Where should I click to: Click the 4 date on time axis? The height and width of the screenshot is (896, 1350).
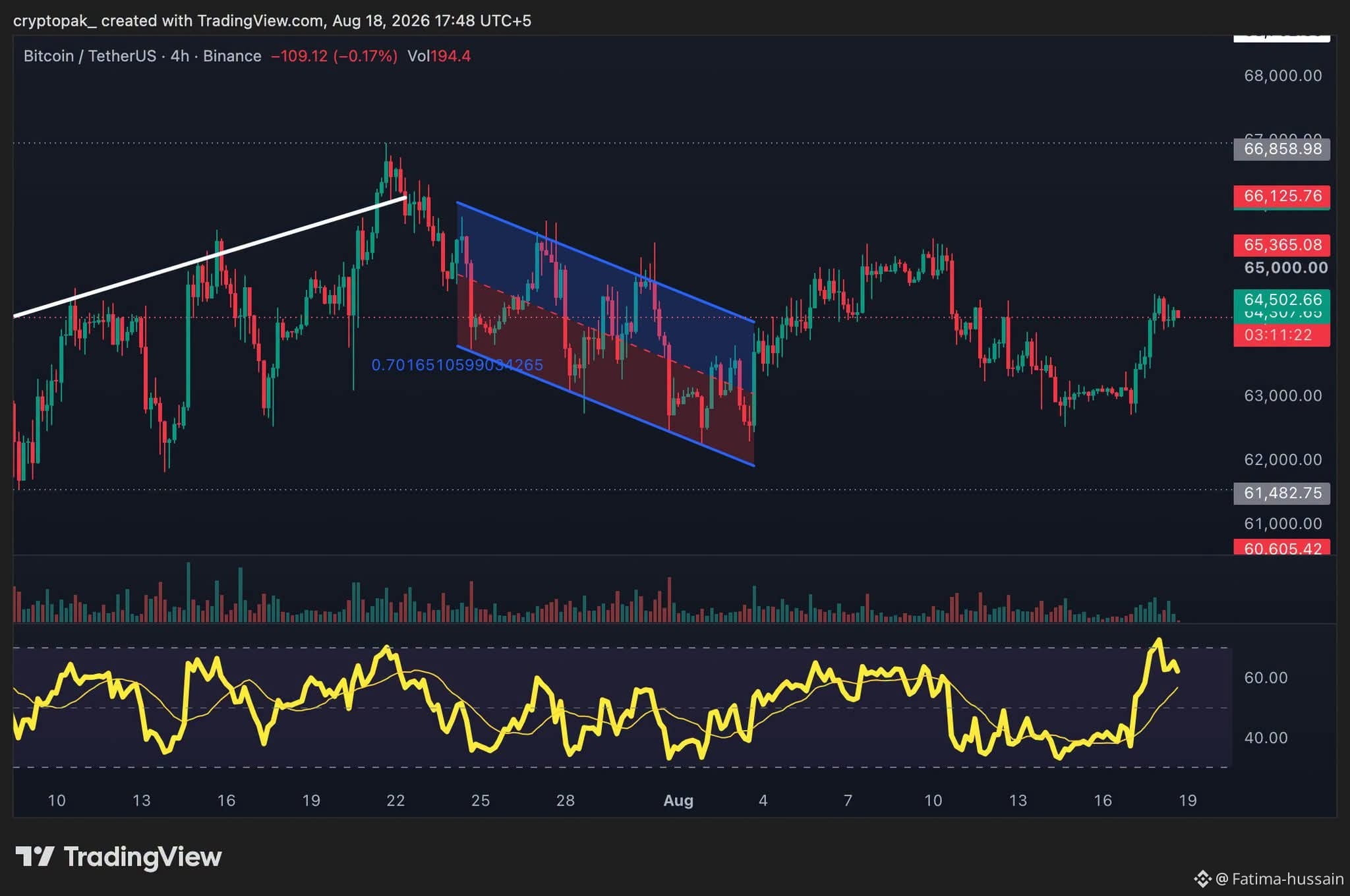[x=763, y=800]
